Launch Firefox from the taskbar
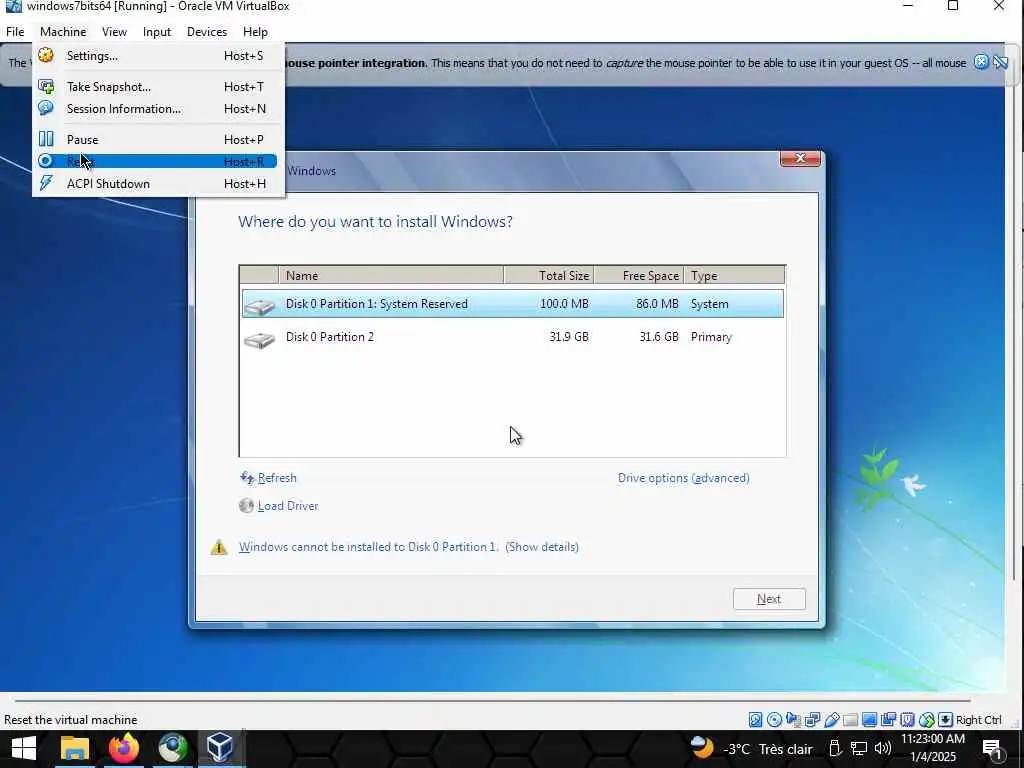This screenshot has height=768, width=1024. 123,748
